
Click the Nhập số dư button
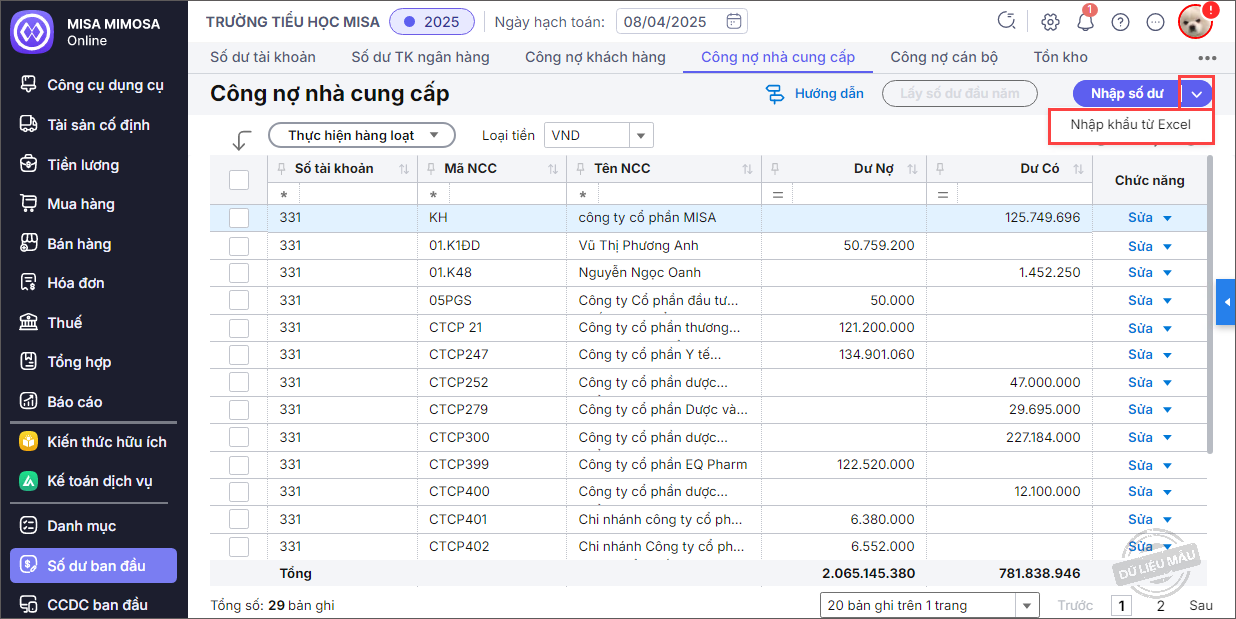pyautogui.click(x=1126, y=94)
